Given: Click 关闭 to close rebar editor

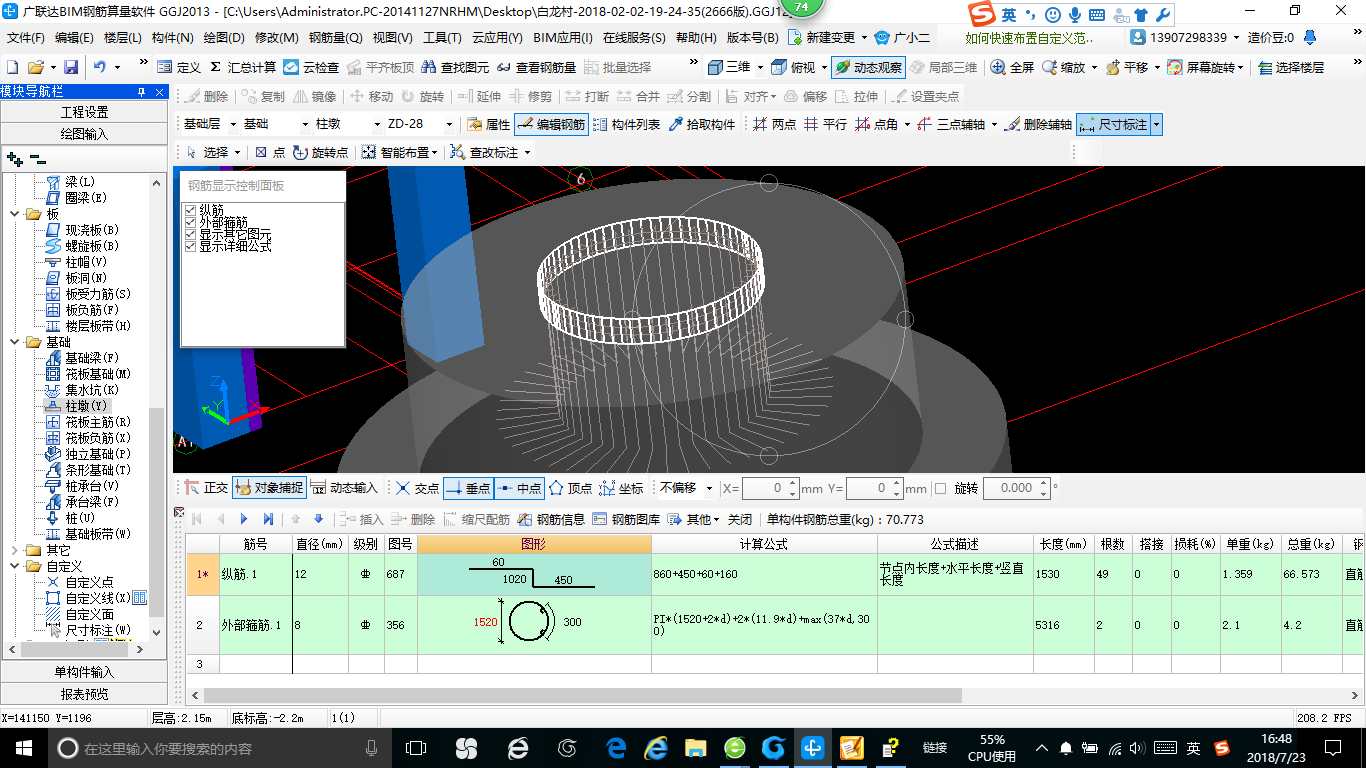Looking at the screenshot, I should point(740,519).
